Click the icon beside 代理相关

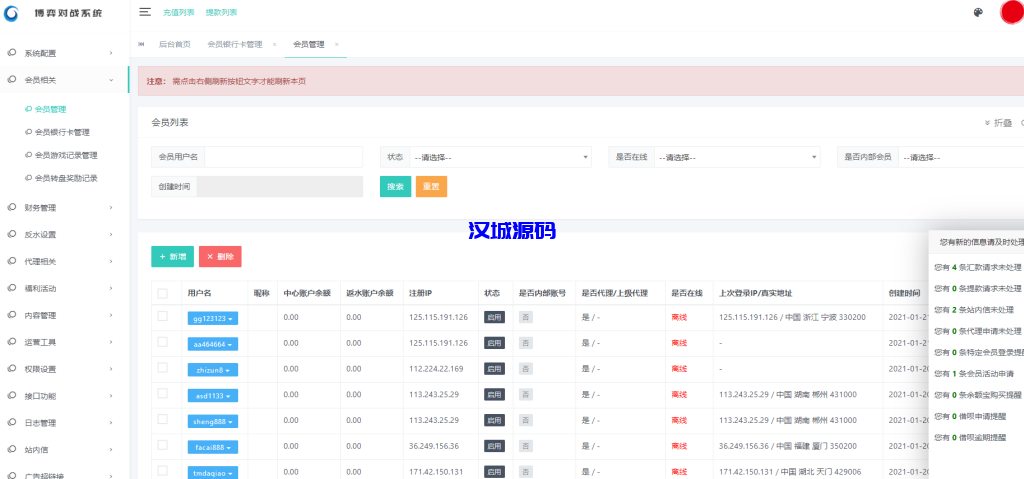(x=12, y=261)
